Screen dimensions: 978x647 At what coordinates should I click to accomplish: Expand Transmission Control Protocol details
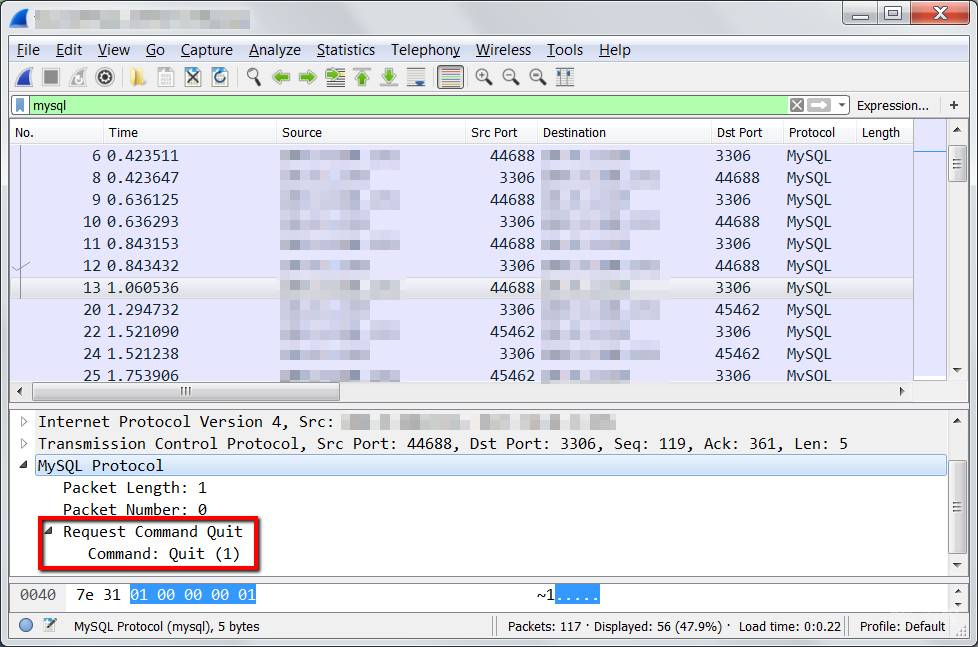pyautogui.click(x=24, y=444)
